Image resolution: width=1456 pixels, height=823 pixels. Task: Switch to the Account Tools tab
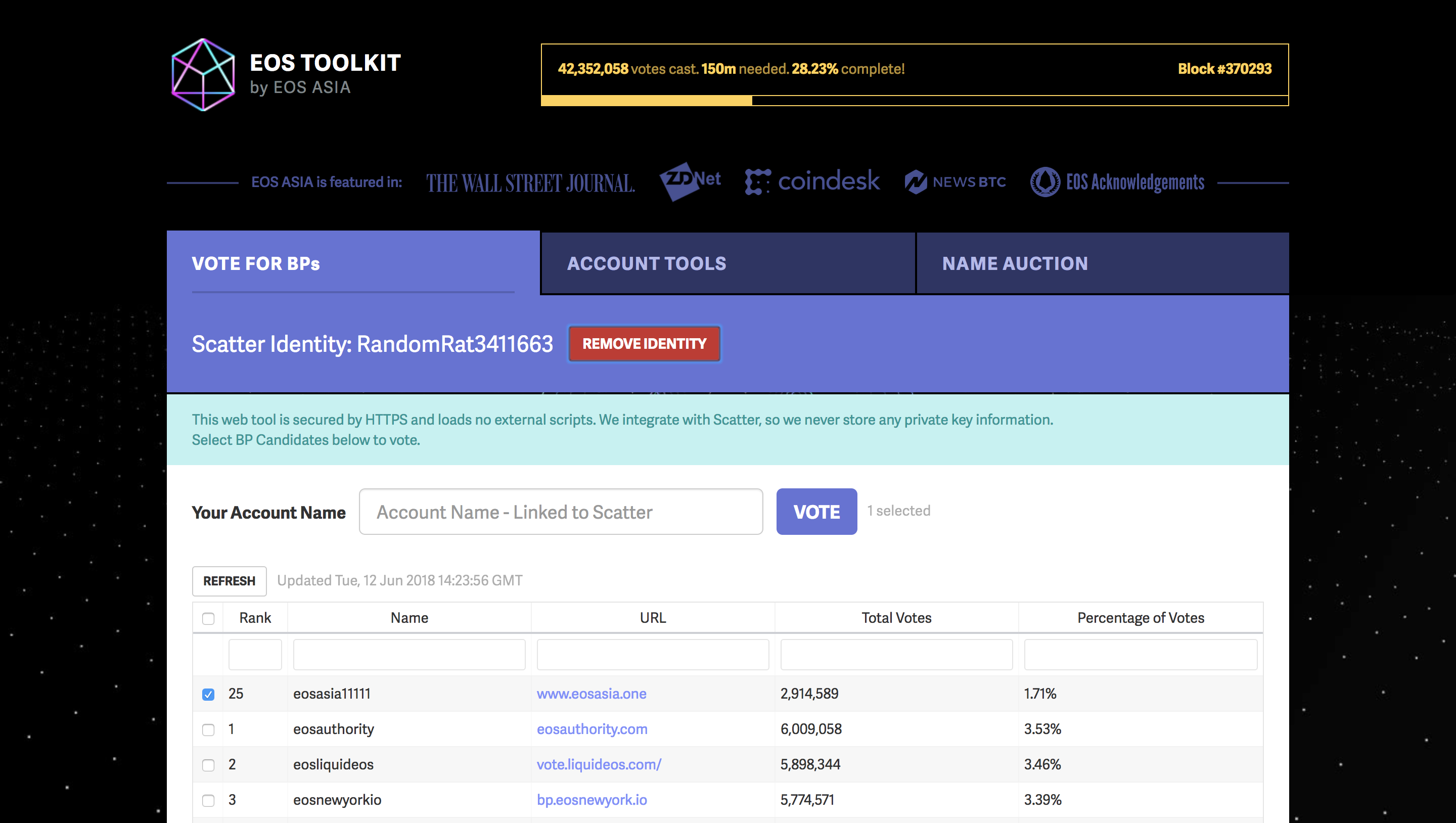point(727,263)
